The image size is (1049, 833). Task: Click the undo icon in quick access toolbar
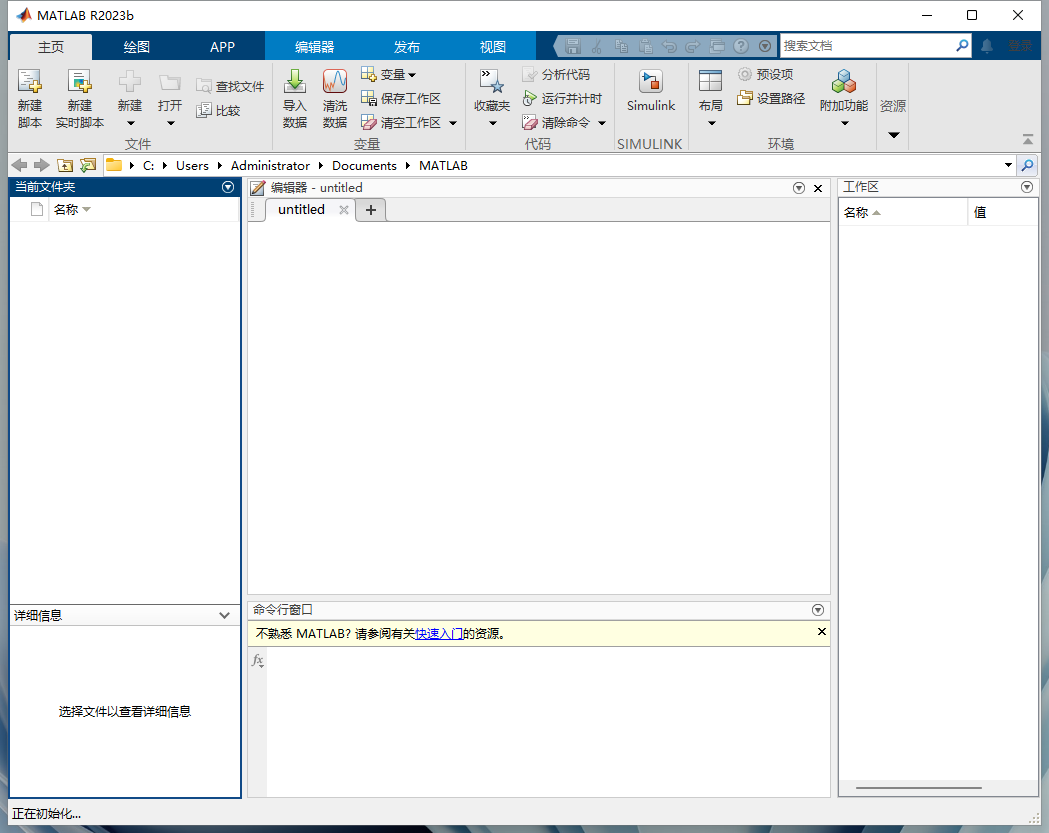pos(668,46)
